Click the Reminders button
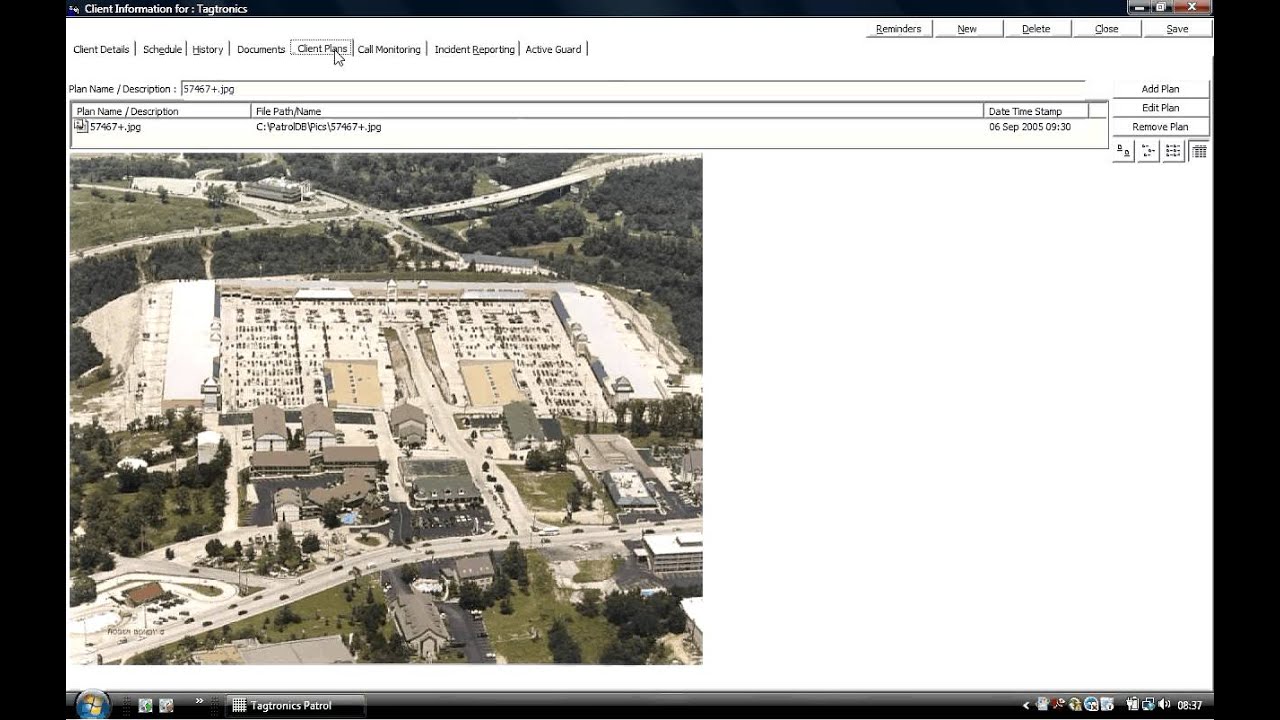The height and width of the screenshot is (720, 1280). [x=898, y=29]
